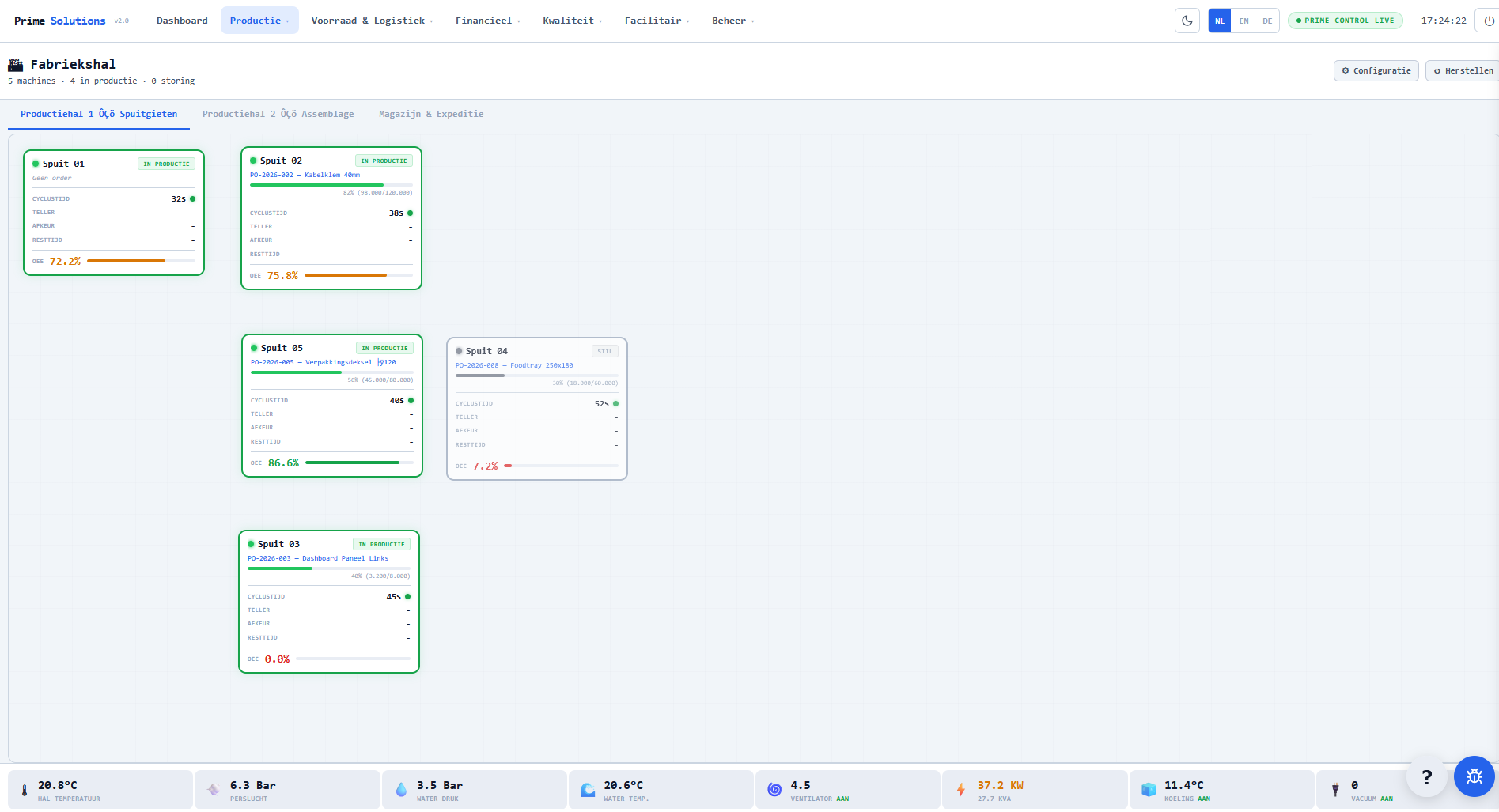Click the Spuit 04 OEE value 7.2%
Image resolution: width=1499 pixels, height=812 pixels.
(x=486, y=466)
